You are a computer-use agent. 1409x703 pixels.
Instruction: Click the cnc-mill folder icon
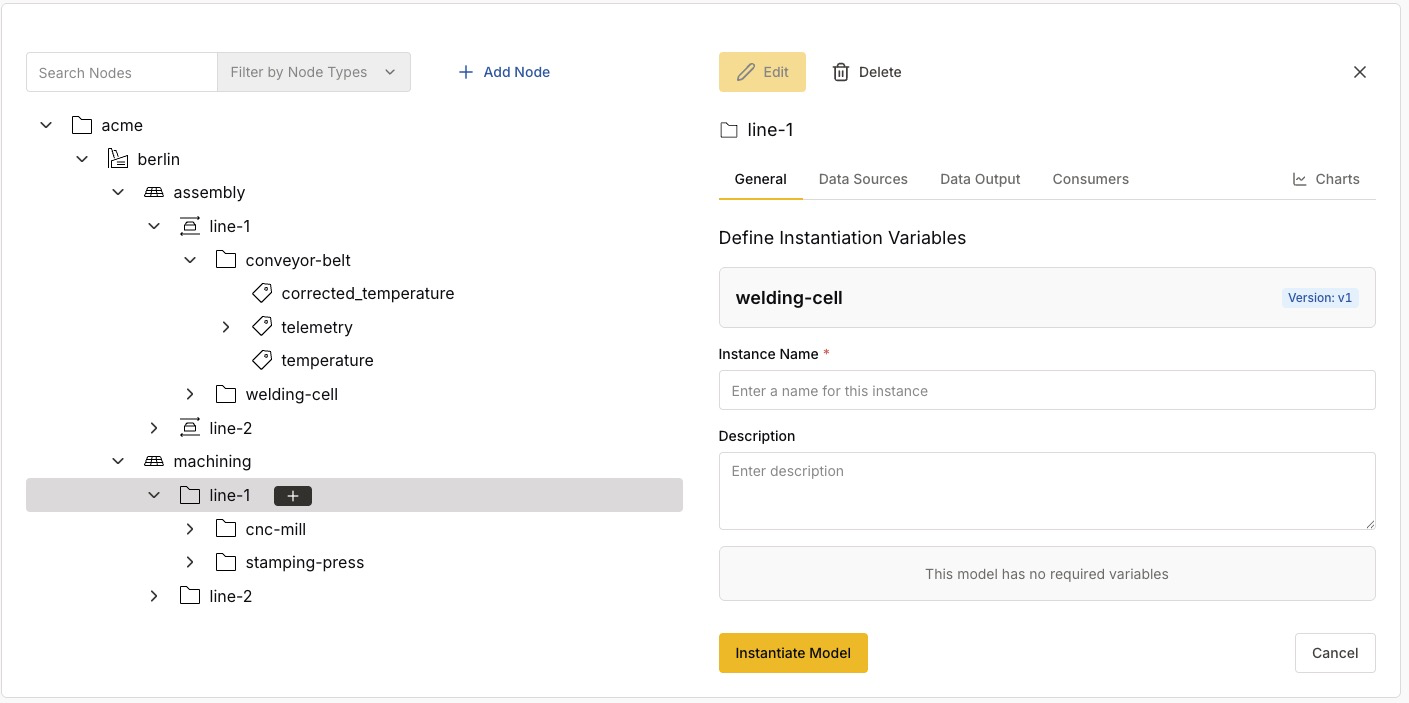pos(226,529)
